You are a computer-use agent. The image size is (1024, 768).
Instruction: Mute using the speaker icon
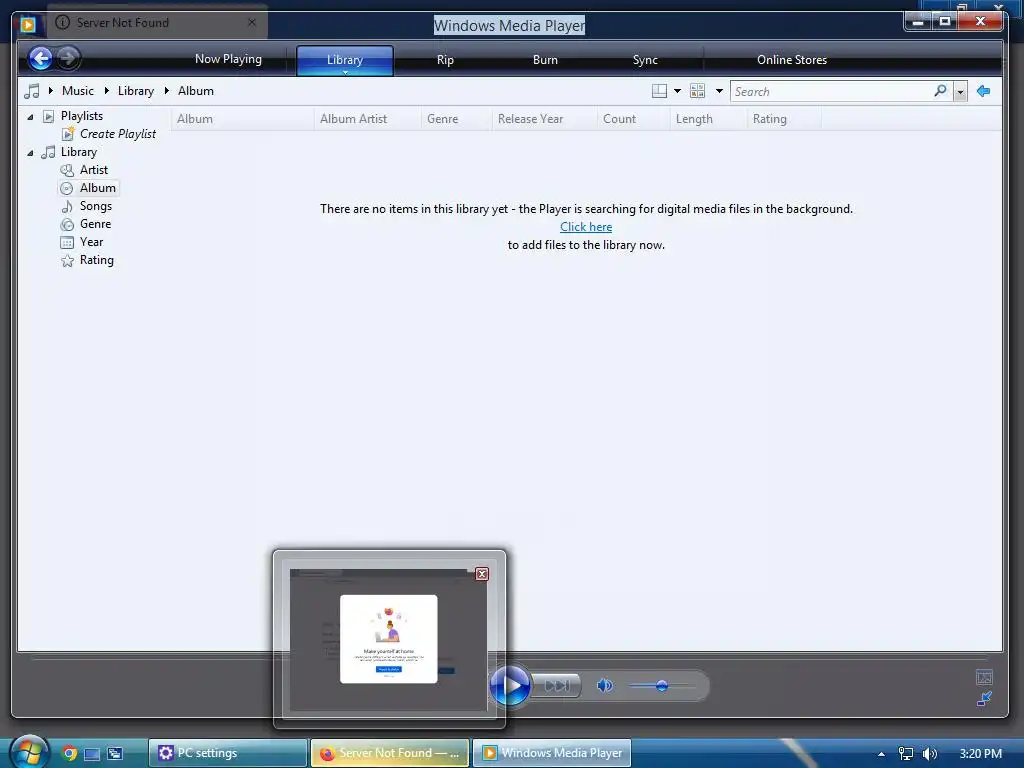point(604,686)
